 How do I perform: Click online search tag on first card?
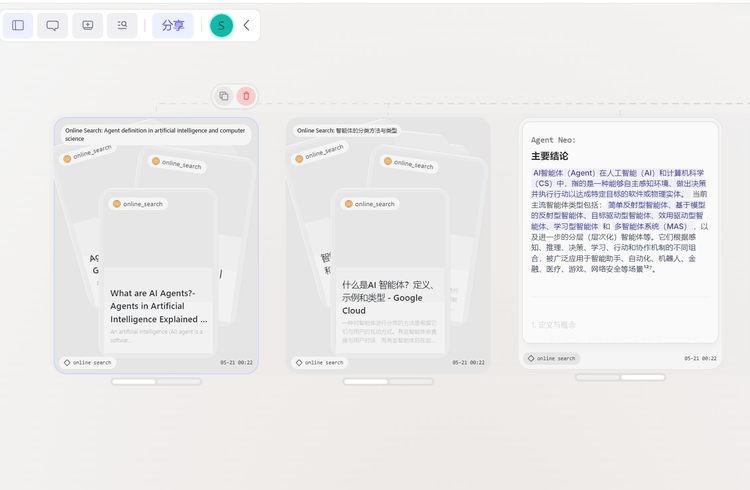[88, 363]
